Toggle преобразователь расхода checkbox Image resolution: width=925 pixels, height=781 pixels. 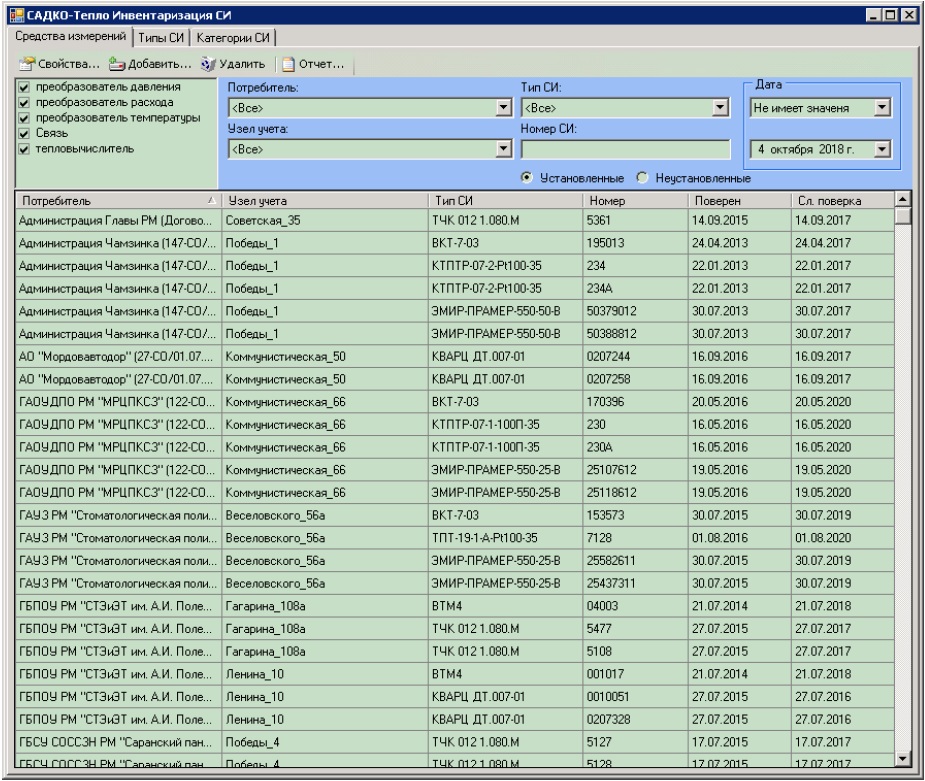[x=24, y=103]
